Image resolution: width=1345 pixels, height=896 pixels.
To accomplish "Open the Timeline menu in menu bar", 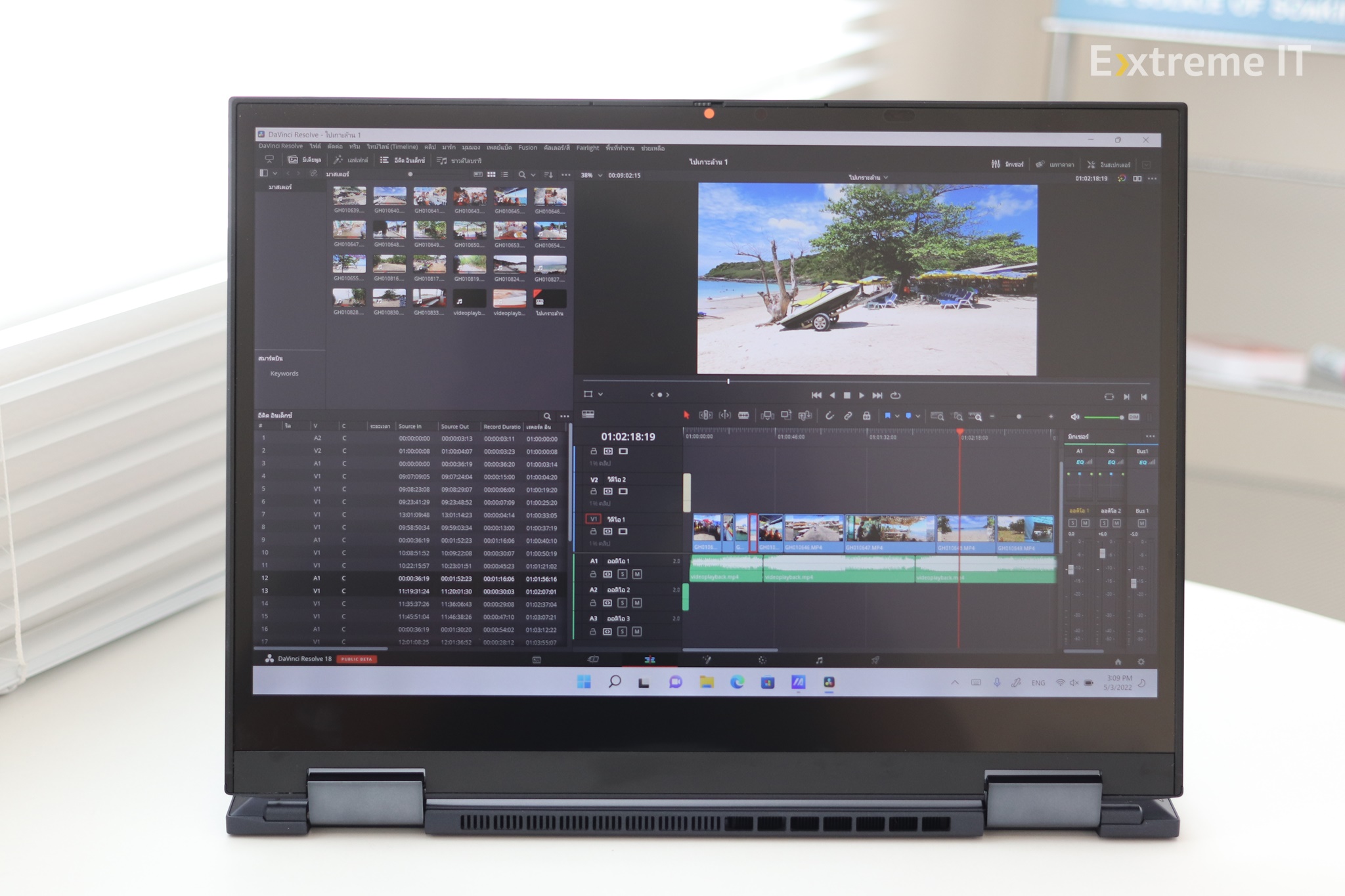I will [392, 146].
